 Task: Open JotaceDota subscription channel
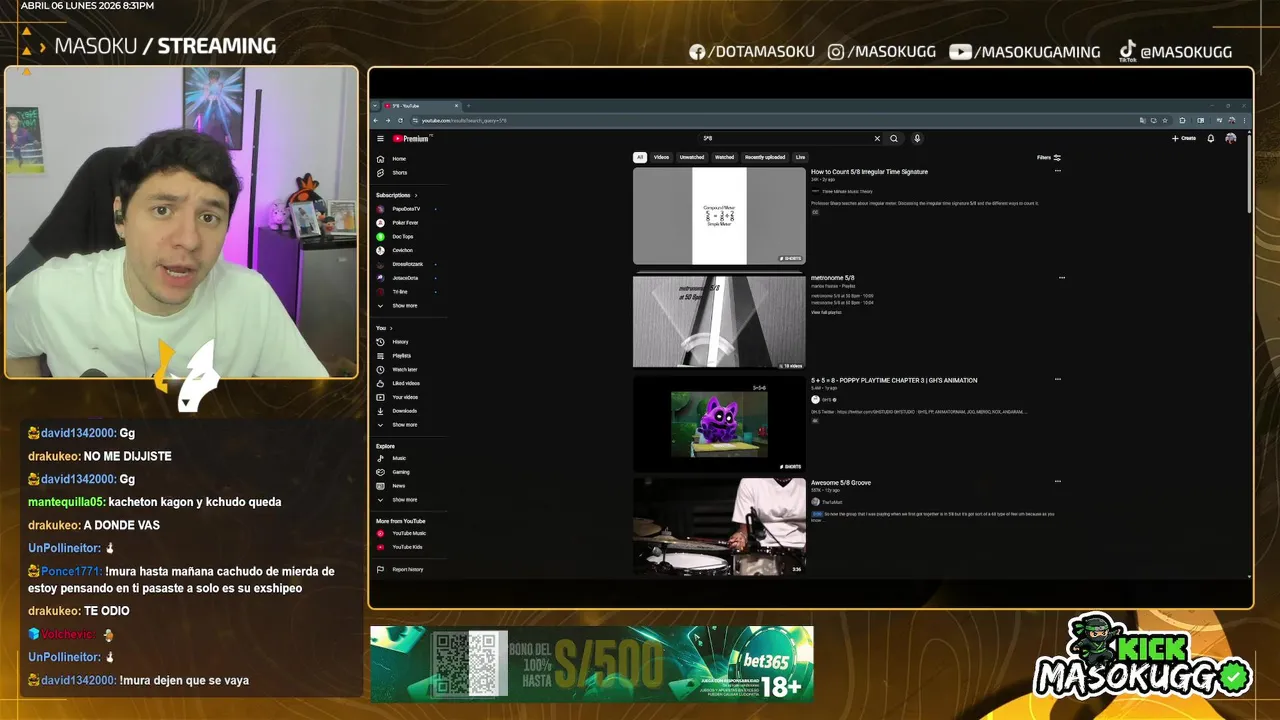(x=405, y=278)
